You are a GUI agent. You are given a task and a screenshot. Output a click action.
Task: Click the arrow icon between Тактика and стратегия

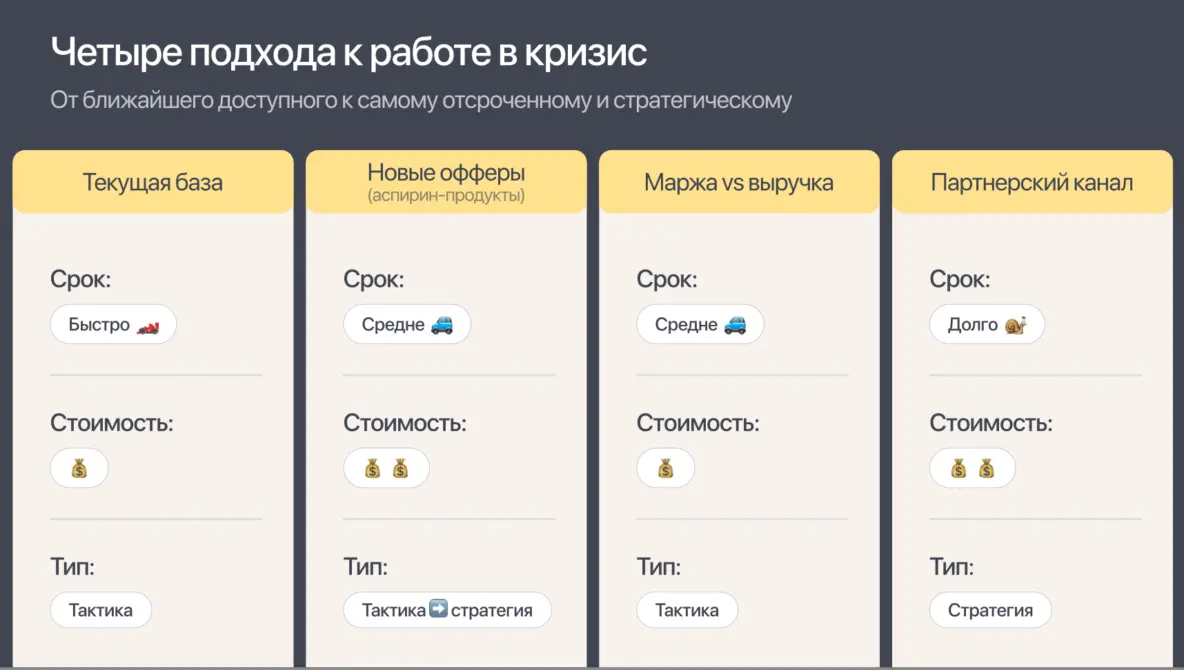[x=439, y=608]
